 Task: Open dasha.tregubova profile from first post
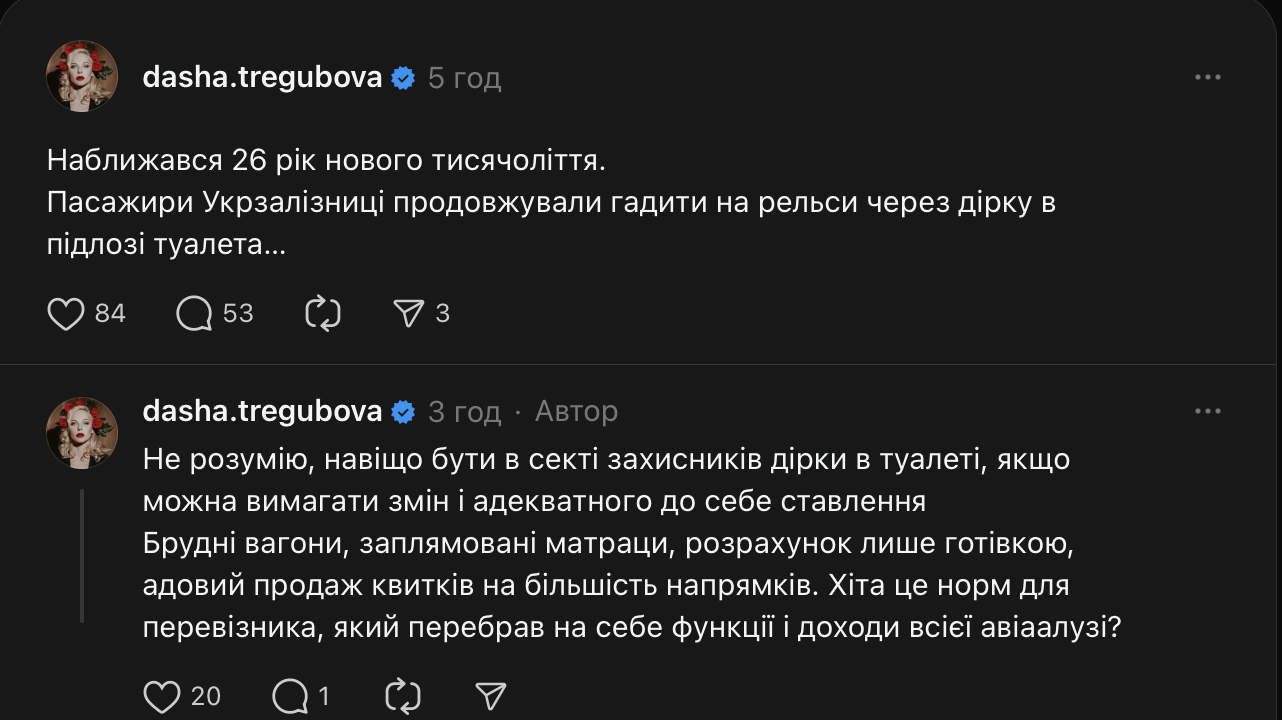[x=262, y=78]
